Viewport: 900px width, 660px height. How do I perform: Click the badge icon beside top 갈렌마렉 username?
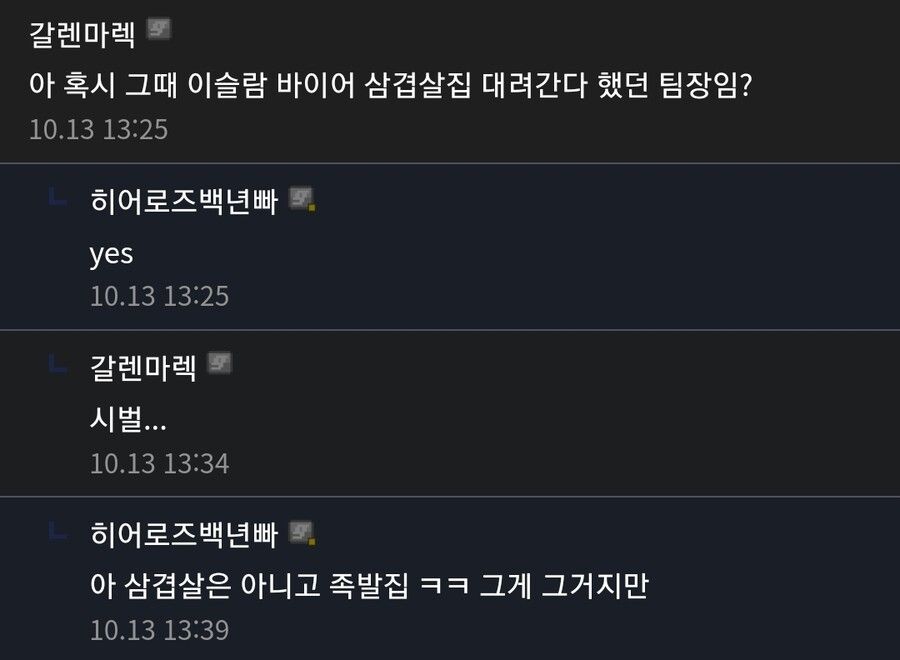(160, 30)
